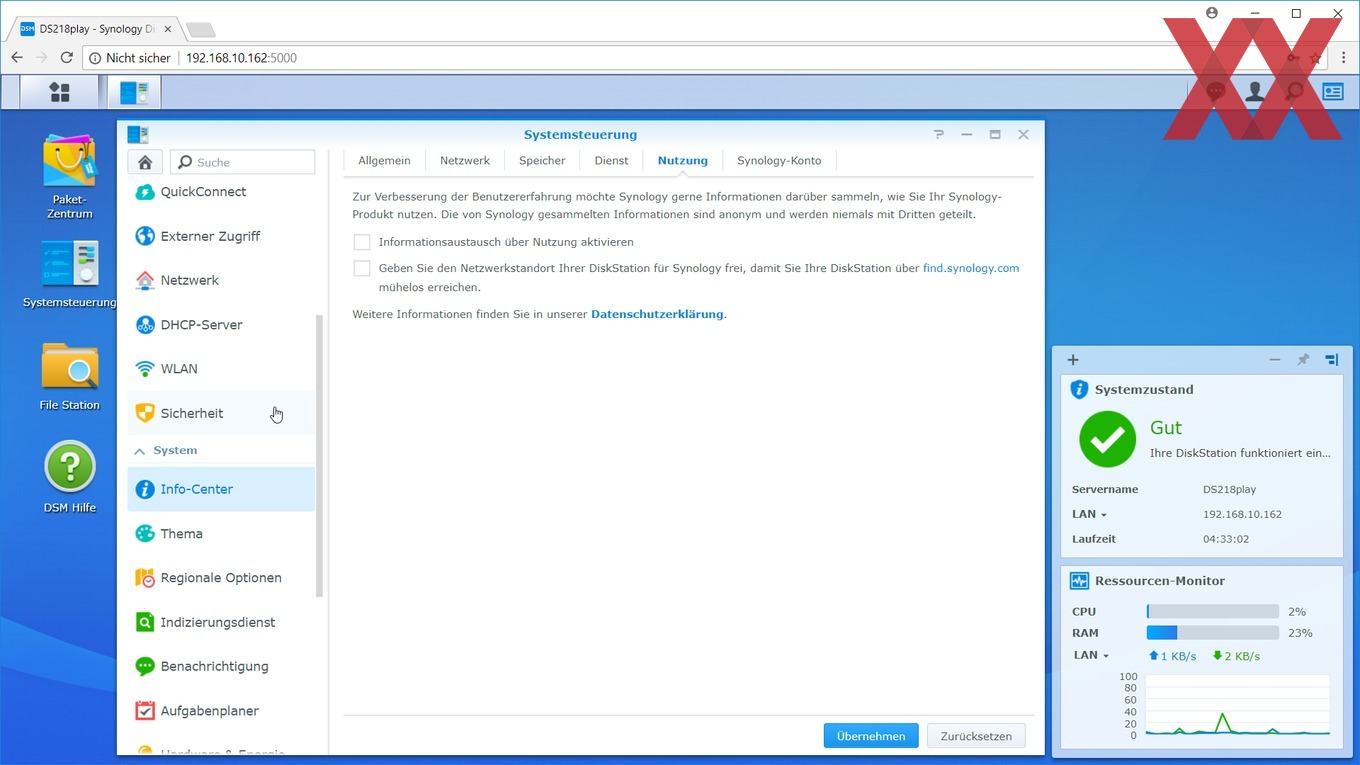Screen dimensions: 1360x765
Task: Switch to the Synology-Konto tab
Action: (779, 160)
